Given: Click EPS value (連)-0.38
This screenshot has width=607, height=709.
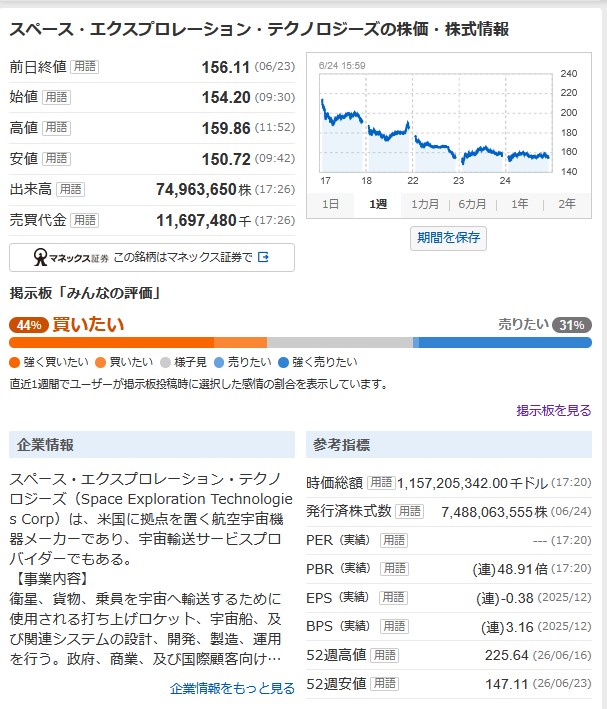Looking at the screenshot, I should click(x=505, y=598).
